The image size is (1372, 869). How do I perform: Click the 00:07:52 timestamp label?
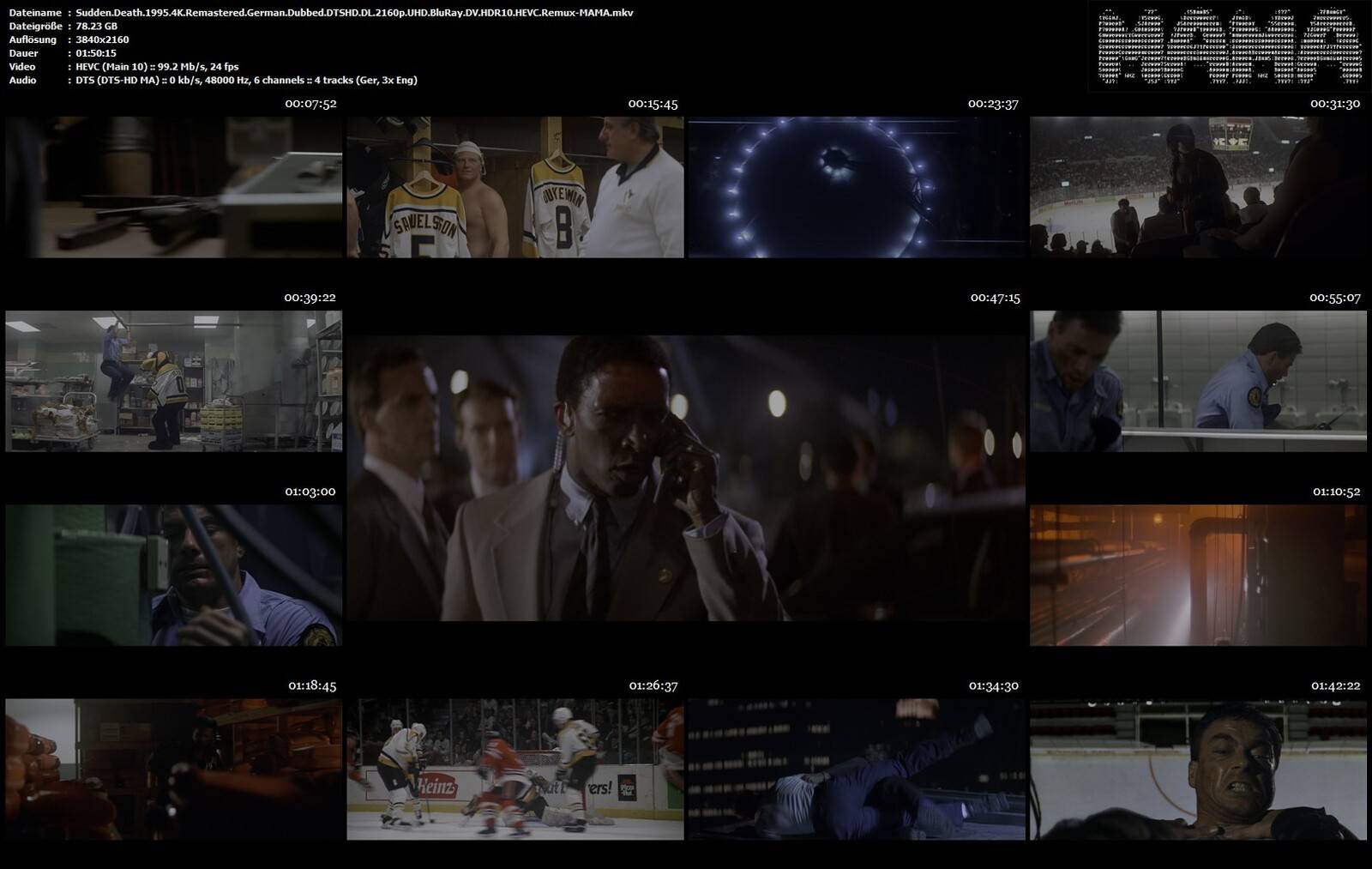pyautogui.click(x=310, y=104)
